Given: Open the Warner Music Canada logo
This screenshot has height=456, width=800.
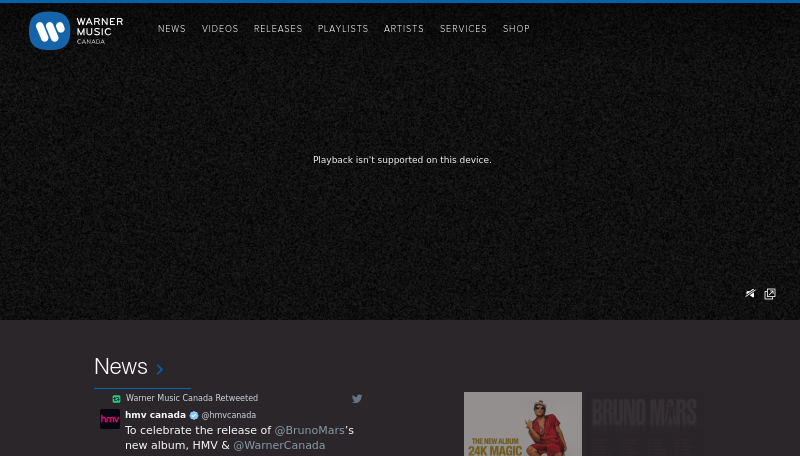Looking at the screenshot, I should 76,31.
